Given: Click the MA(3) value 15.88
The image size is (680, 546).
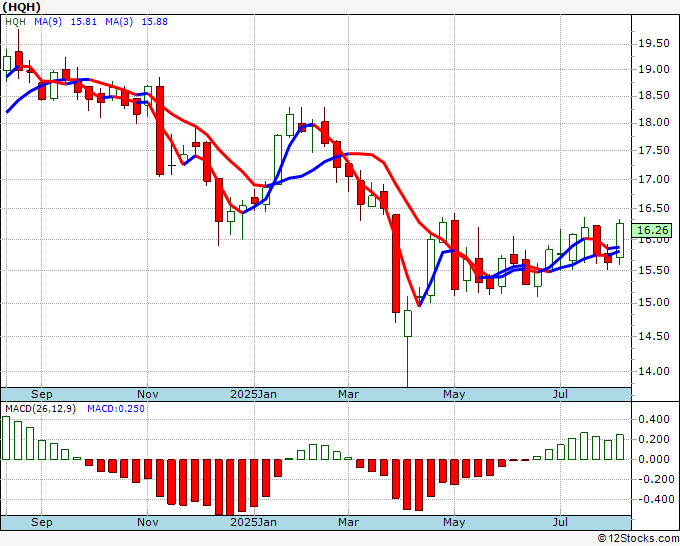Looking at the screenshot, I should click(154, 22).
